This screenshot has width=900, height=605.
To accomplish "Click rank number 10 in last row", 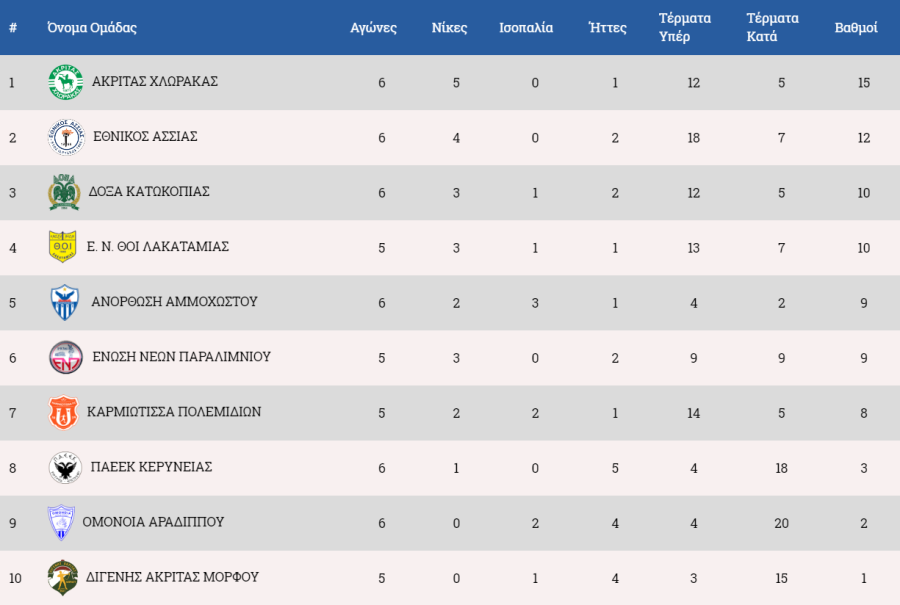I will point(15,579).
